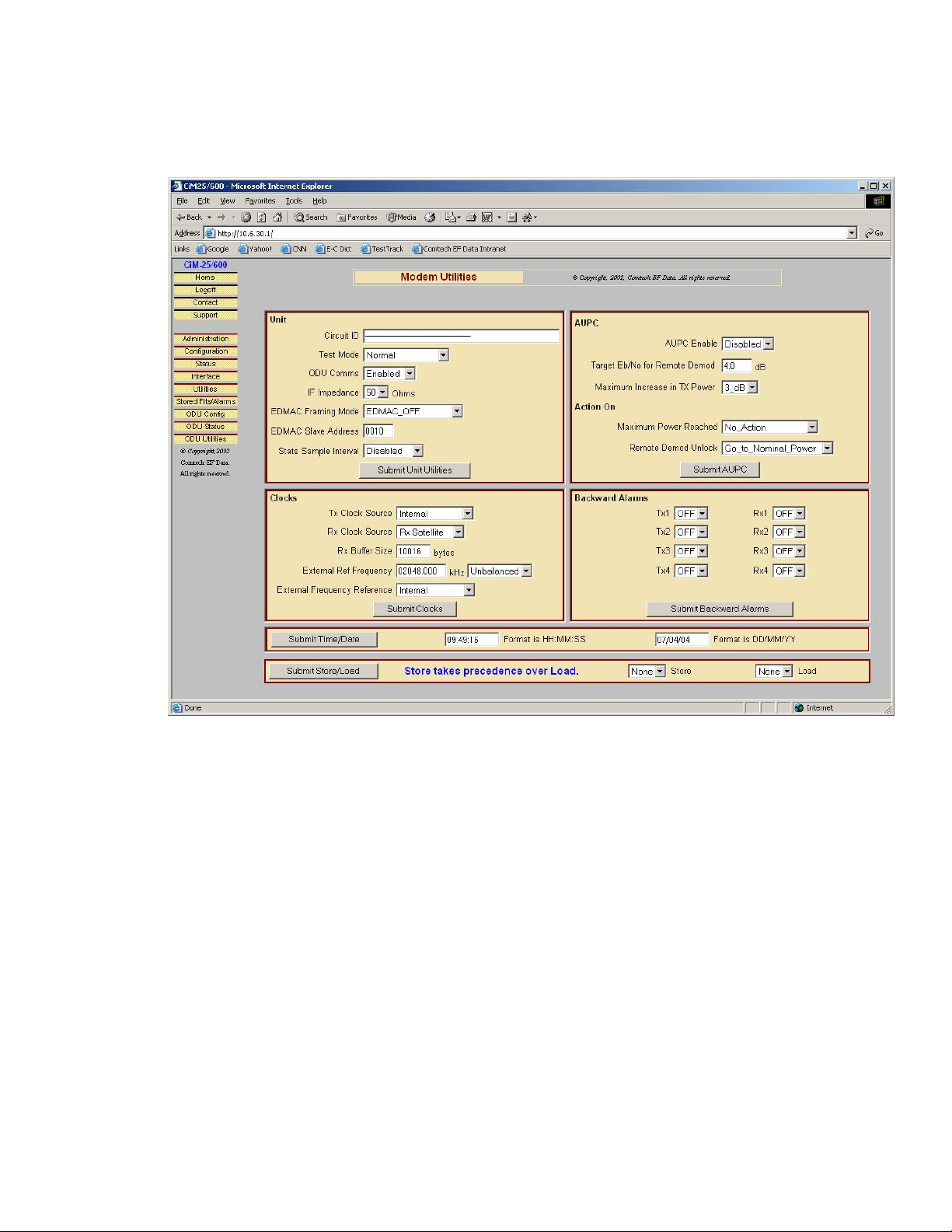Open Favorites from the browser toolbar
952x1232 pixels.
coord(357,218)
